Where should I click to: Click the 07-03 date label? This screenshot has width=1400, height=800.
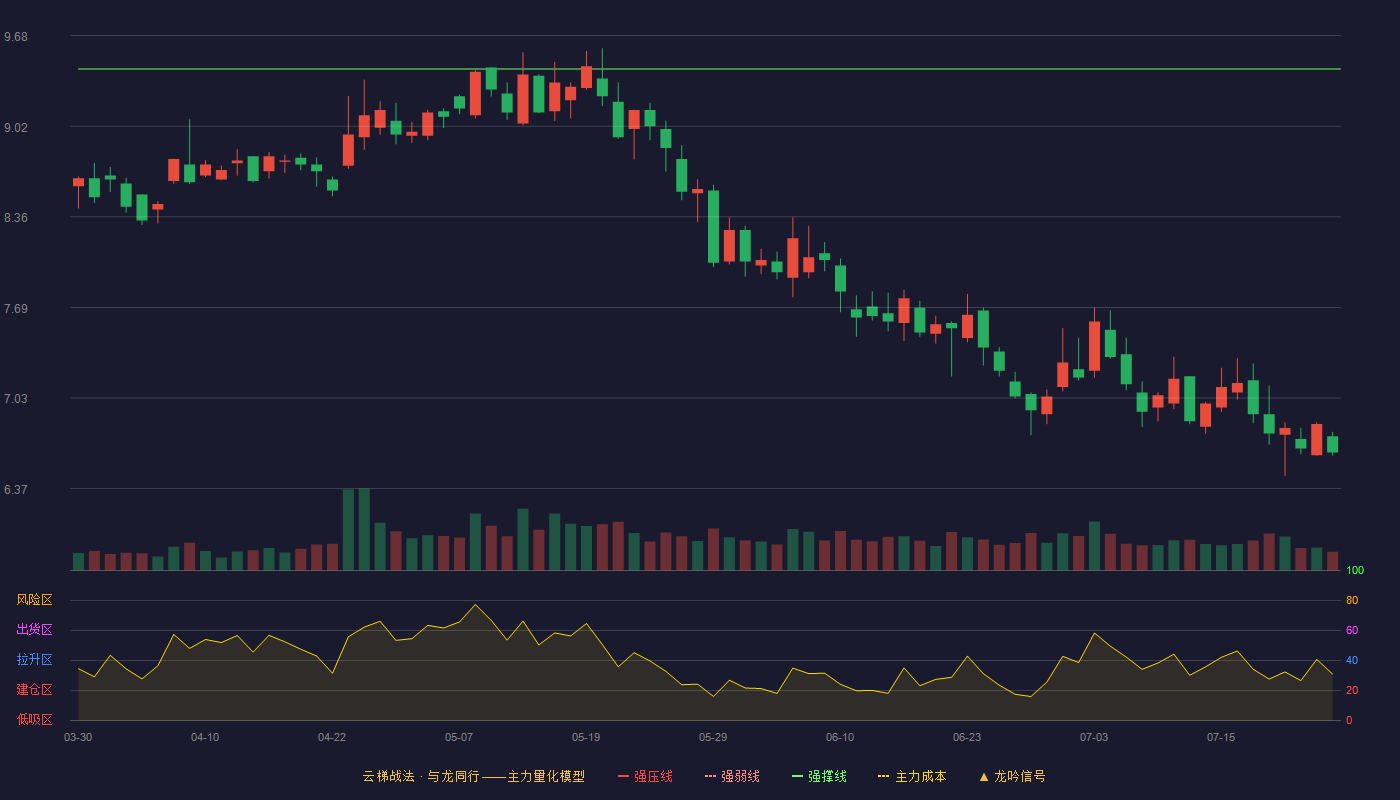(1094, 737)
